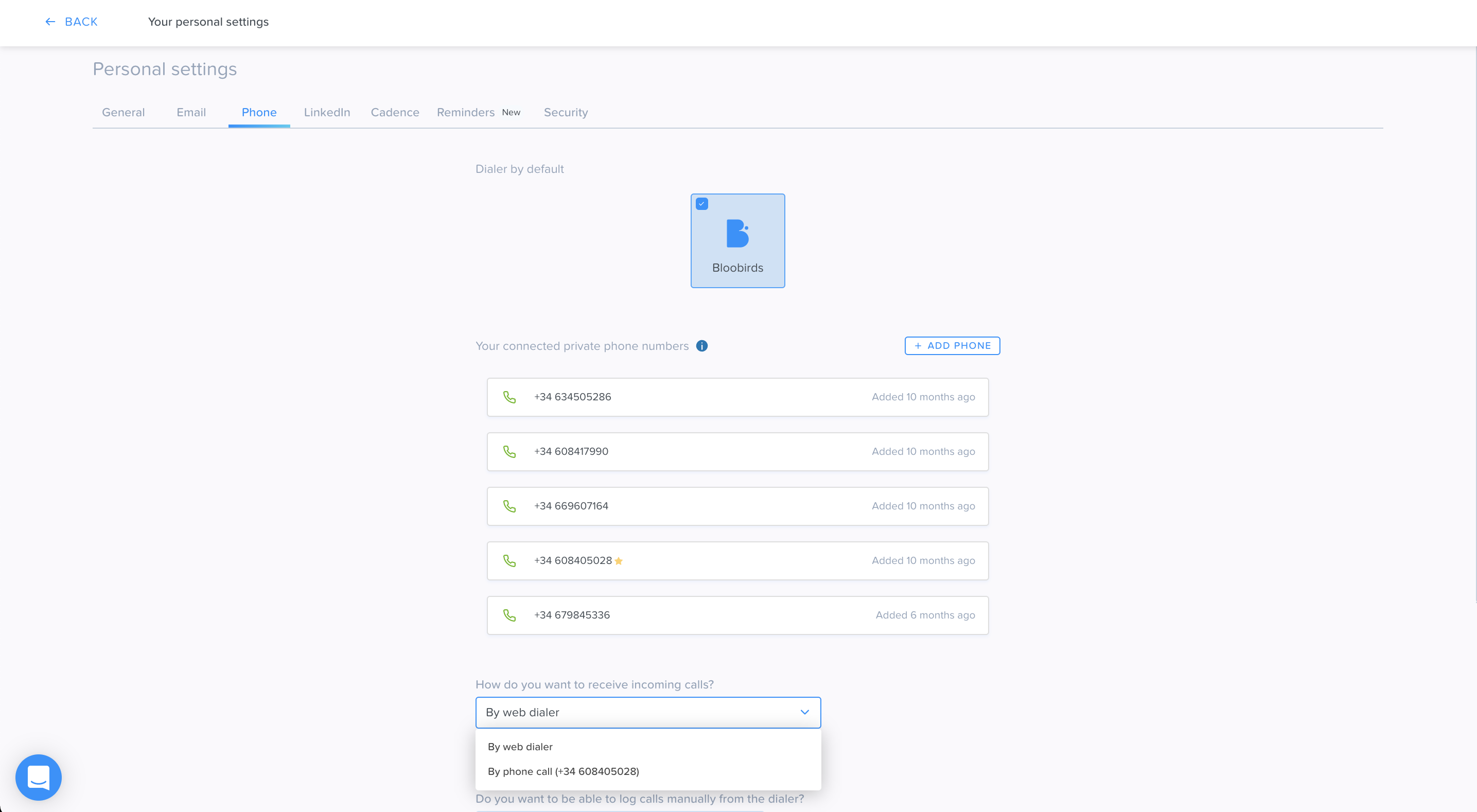Screen dimensions: 1477x812
Task: Click 'Added 10 months ago' for +34 608405028
Action: click(923, 560)
